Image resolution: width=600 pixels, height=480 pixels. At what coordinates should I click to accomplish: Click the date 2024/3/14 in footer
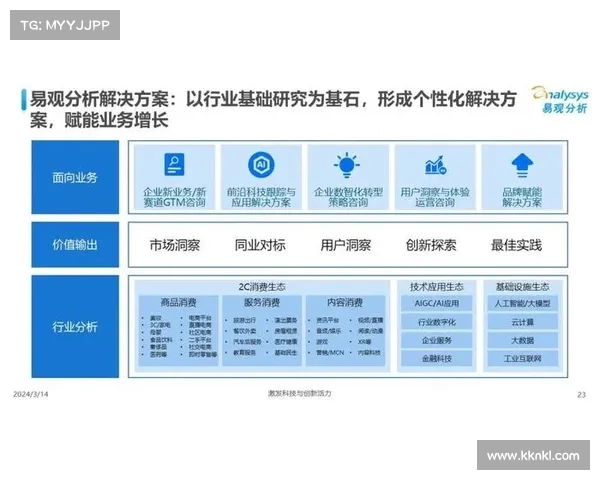[31, 394]
